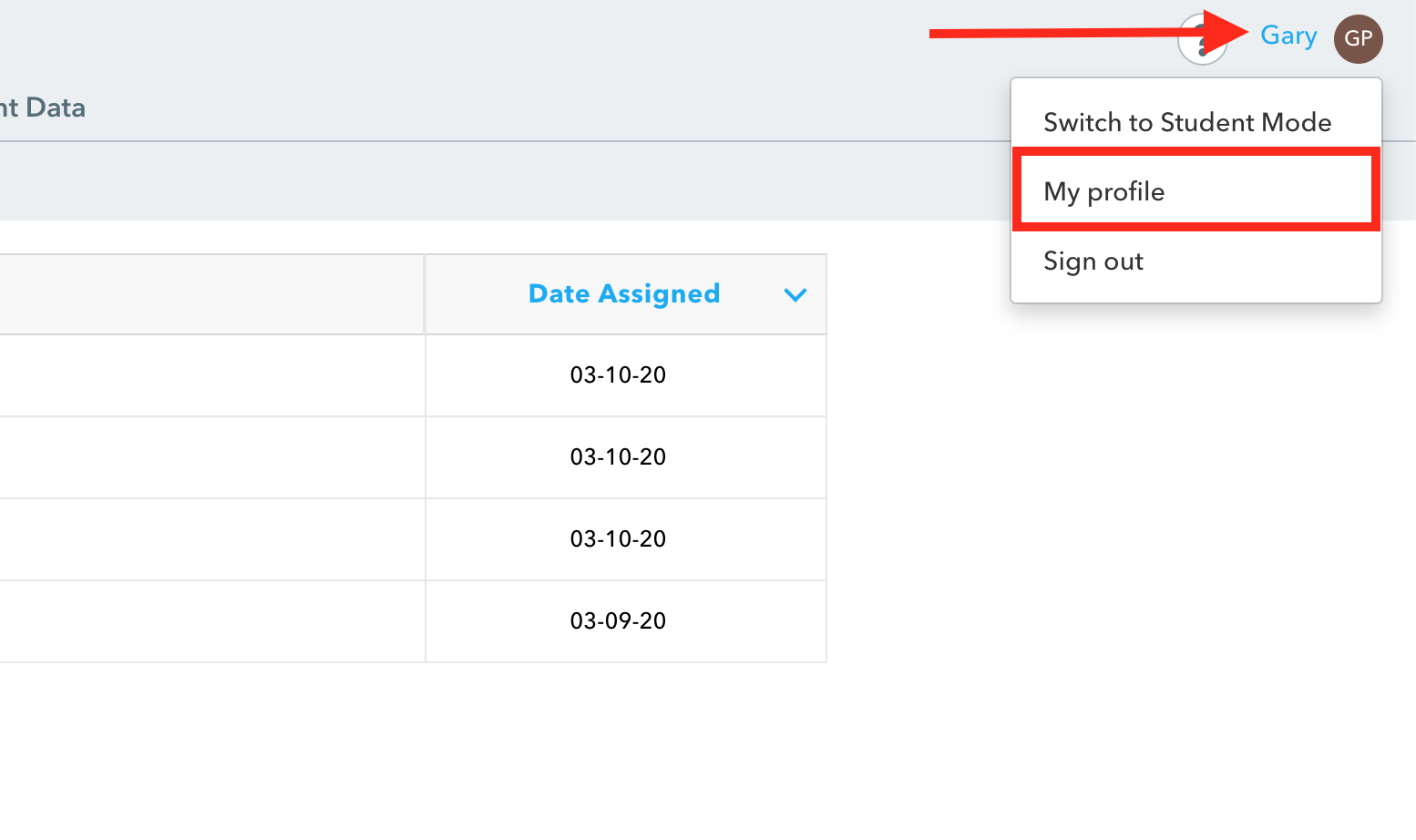Screen dimensions: 1416x840
Task: Click the first 03-10-20 date cell
Action: pyautogui.click(x=626, y=375)
